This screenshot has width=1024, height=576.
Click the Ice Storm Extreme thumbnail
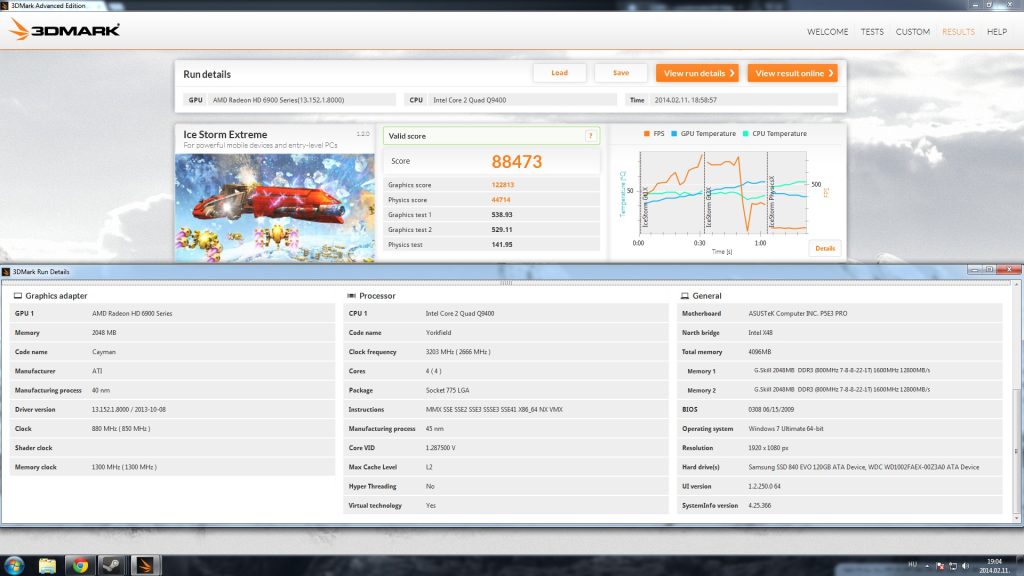pos(275,208)
